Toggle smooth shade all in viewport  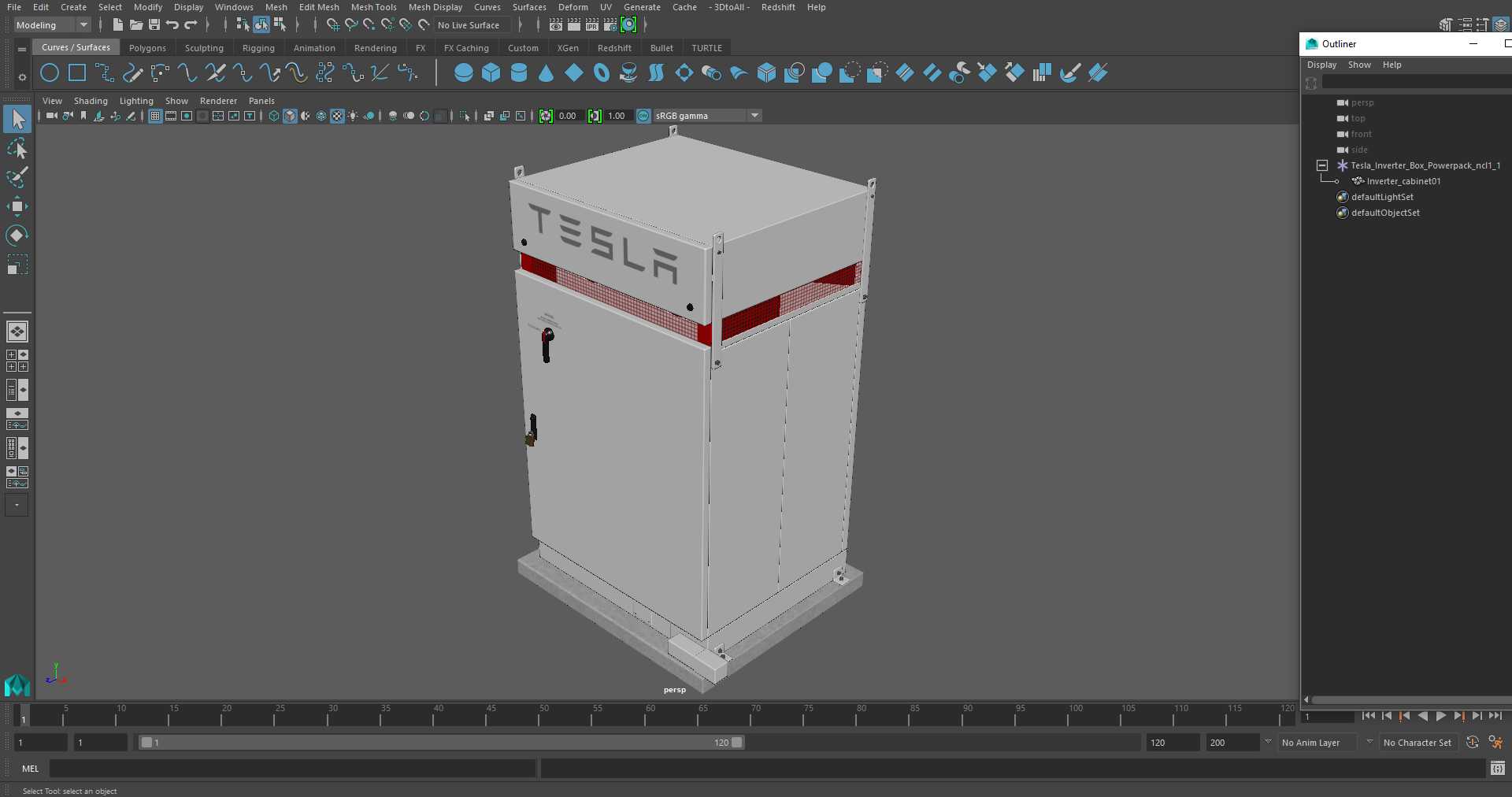[x=290, y=116]
